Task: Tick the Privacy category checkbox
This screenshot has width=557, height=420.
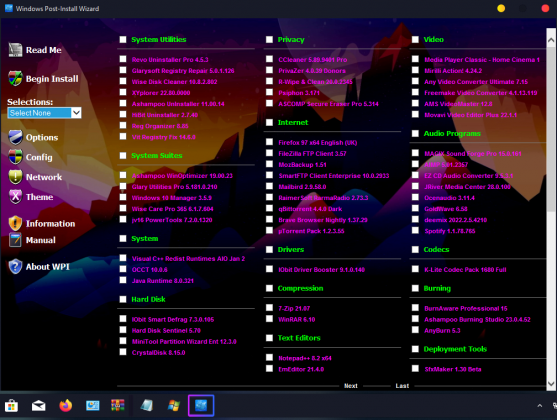Action: point(269,39)
